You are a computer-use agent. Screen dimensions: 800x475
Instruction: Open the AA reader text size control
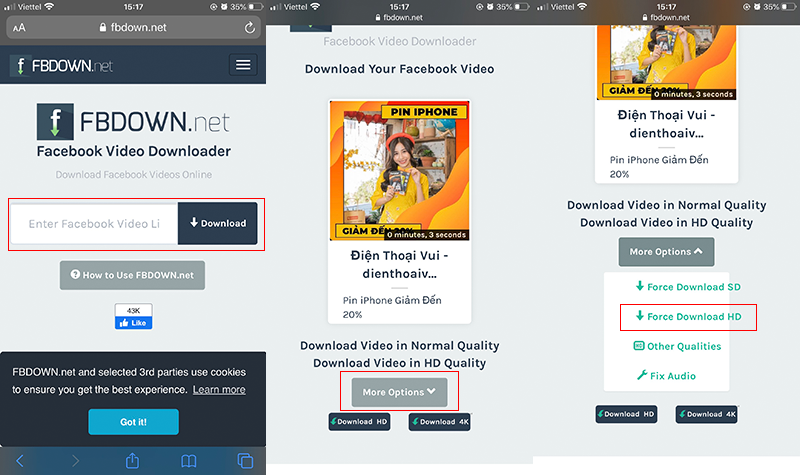click(x=19, y=28)
